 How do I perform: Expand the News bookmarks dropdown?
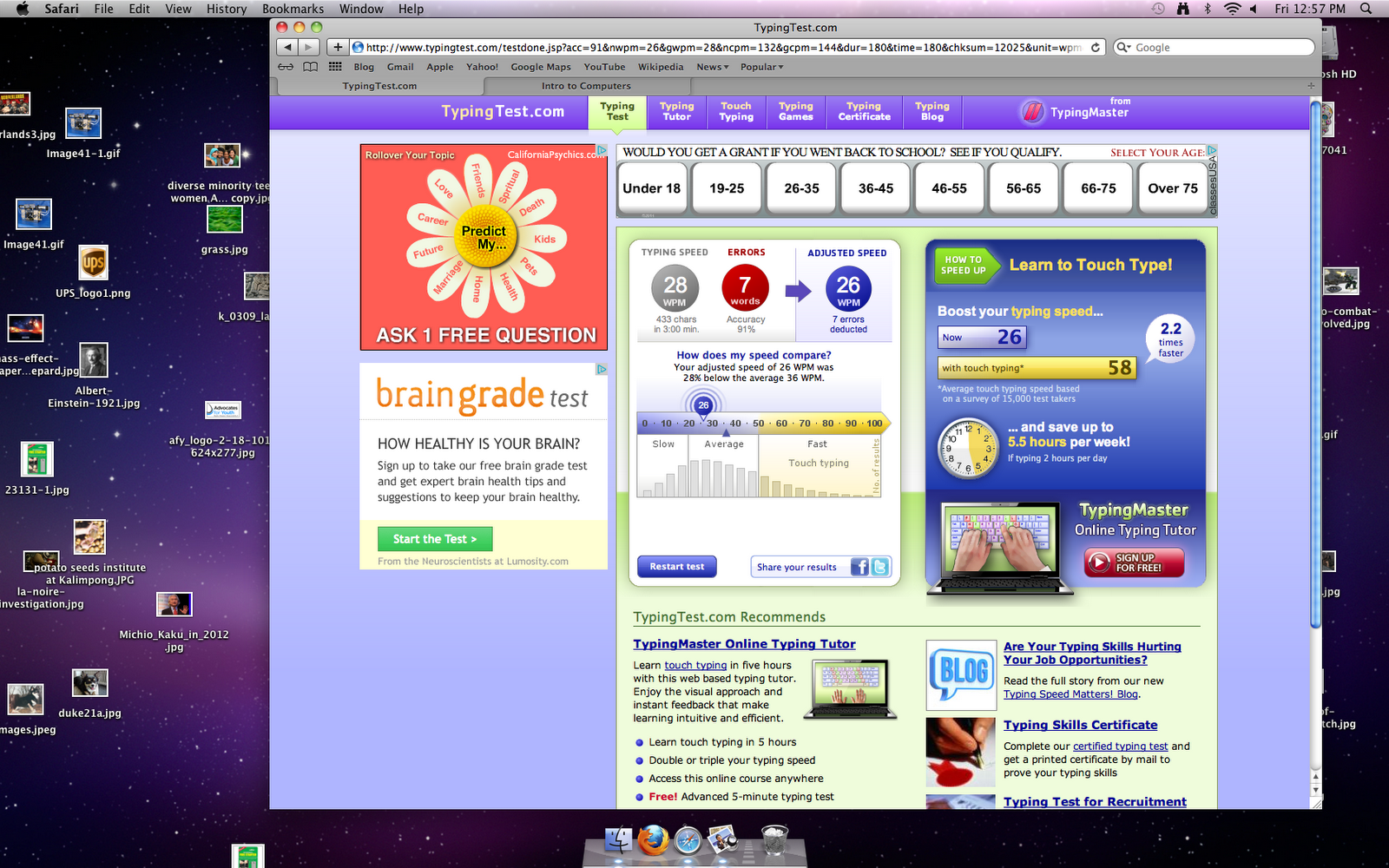click(712, 67)
